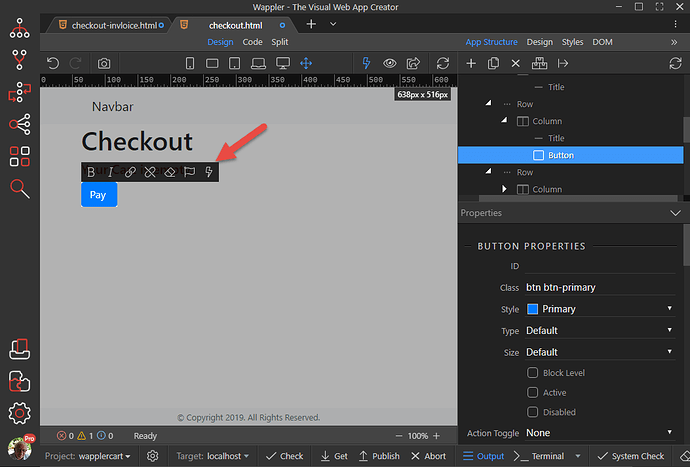Click the Abort button

pyautogui.click(x=428, y=456)
